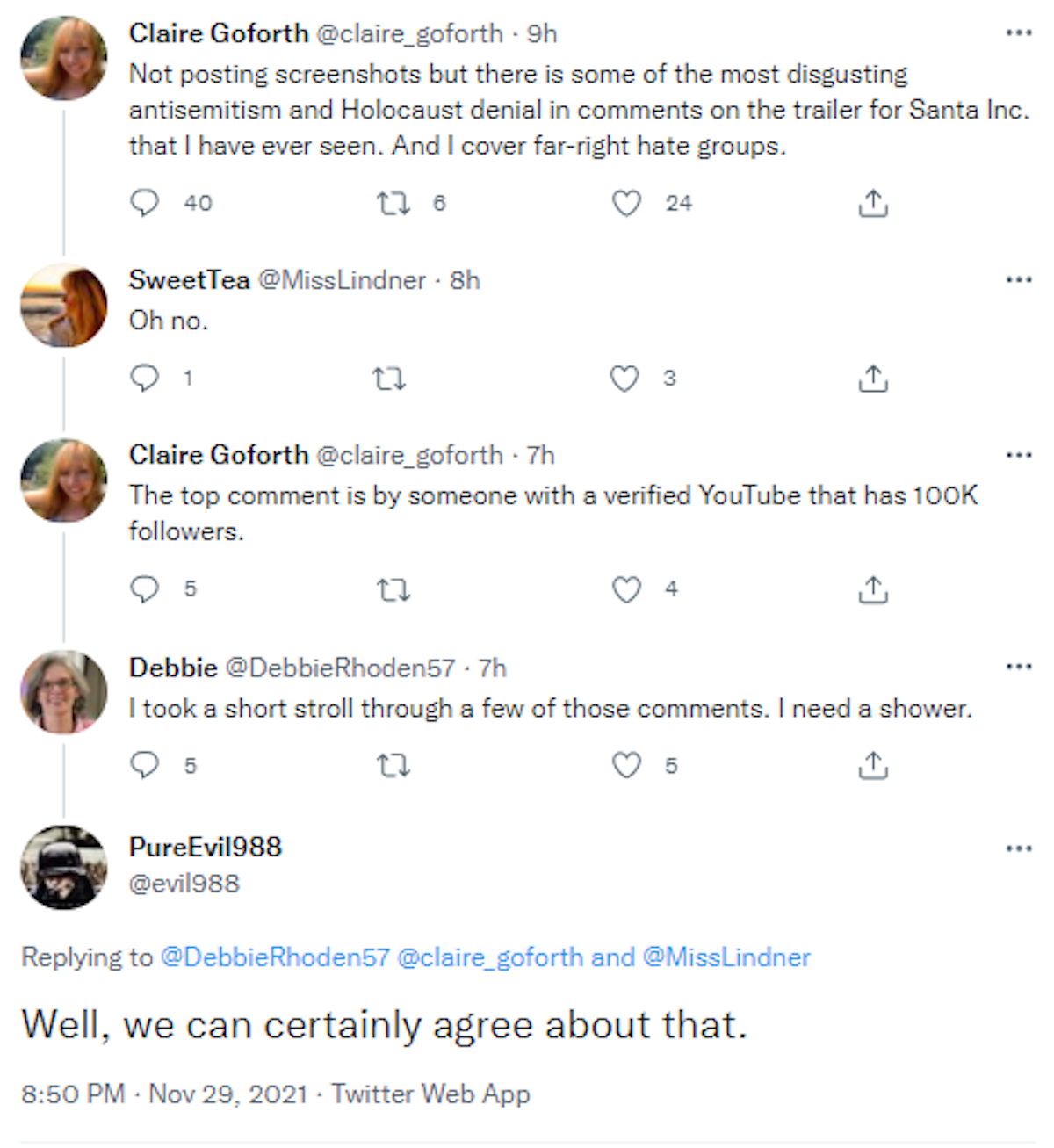The width and height of the screenshot is (1054, 1148).
Task: Reply to Claire Goforth's first tweet
Action: [145, 203]
